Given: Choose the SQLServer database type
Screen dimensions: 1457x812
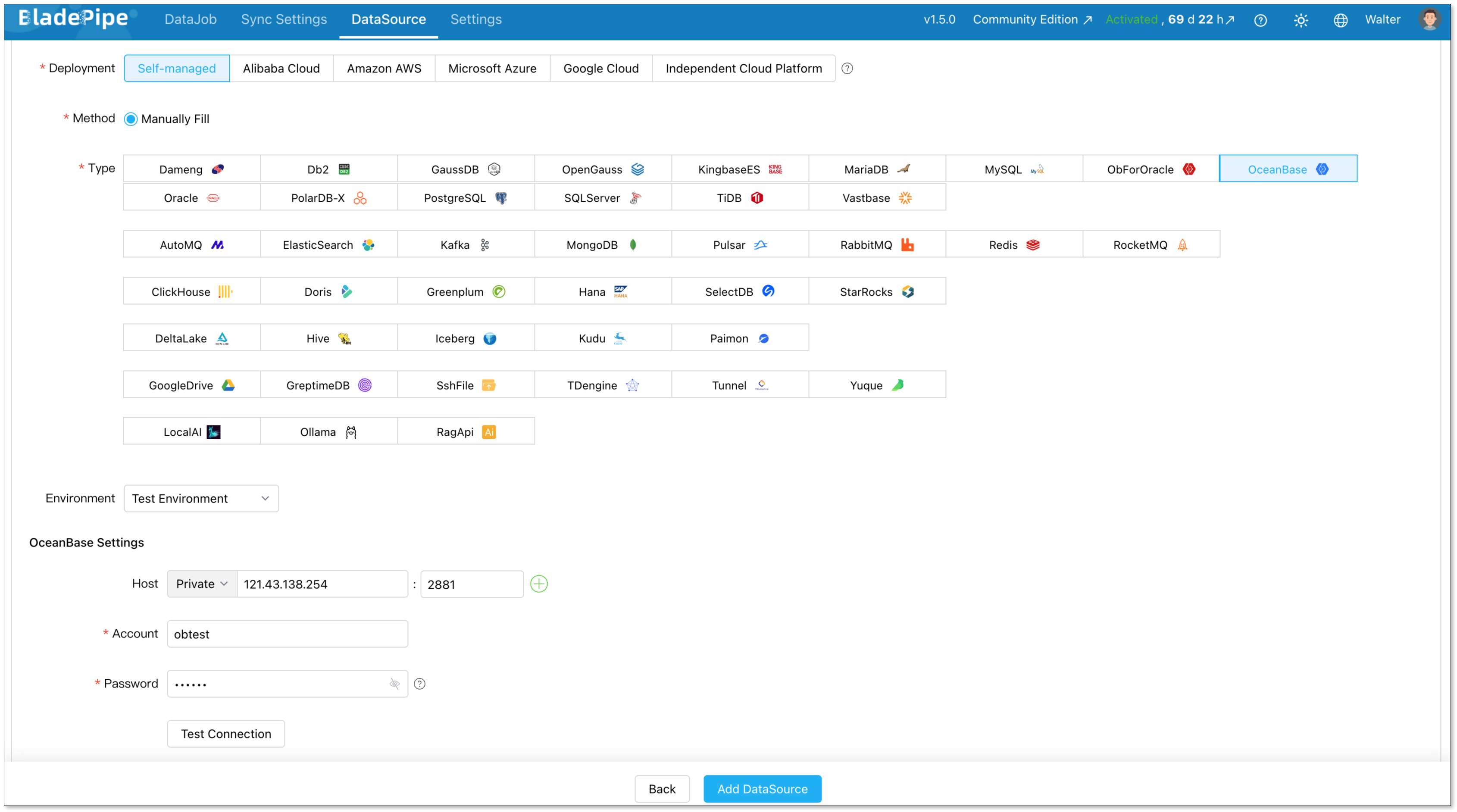Looking at the screenshot, I should click(x=603, y=197).
